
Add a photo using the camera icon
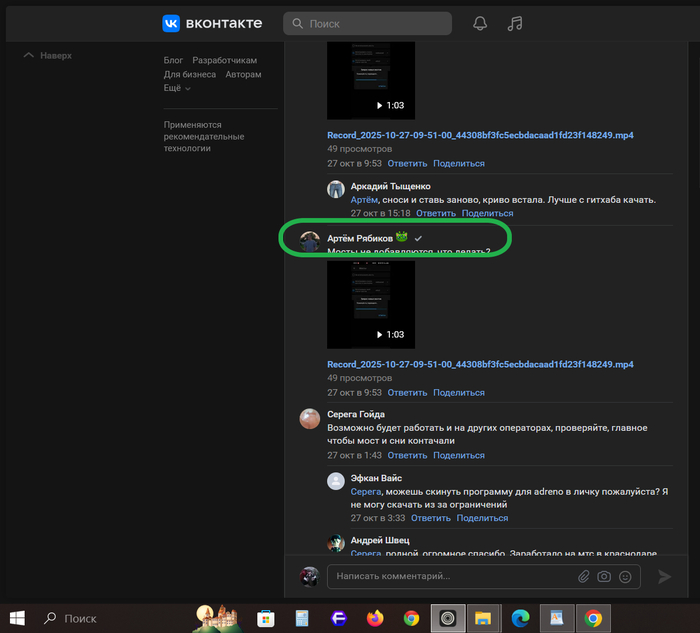(604, 576)
